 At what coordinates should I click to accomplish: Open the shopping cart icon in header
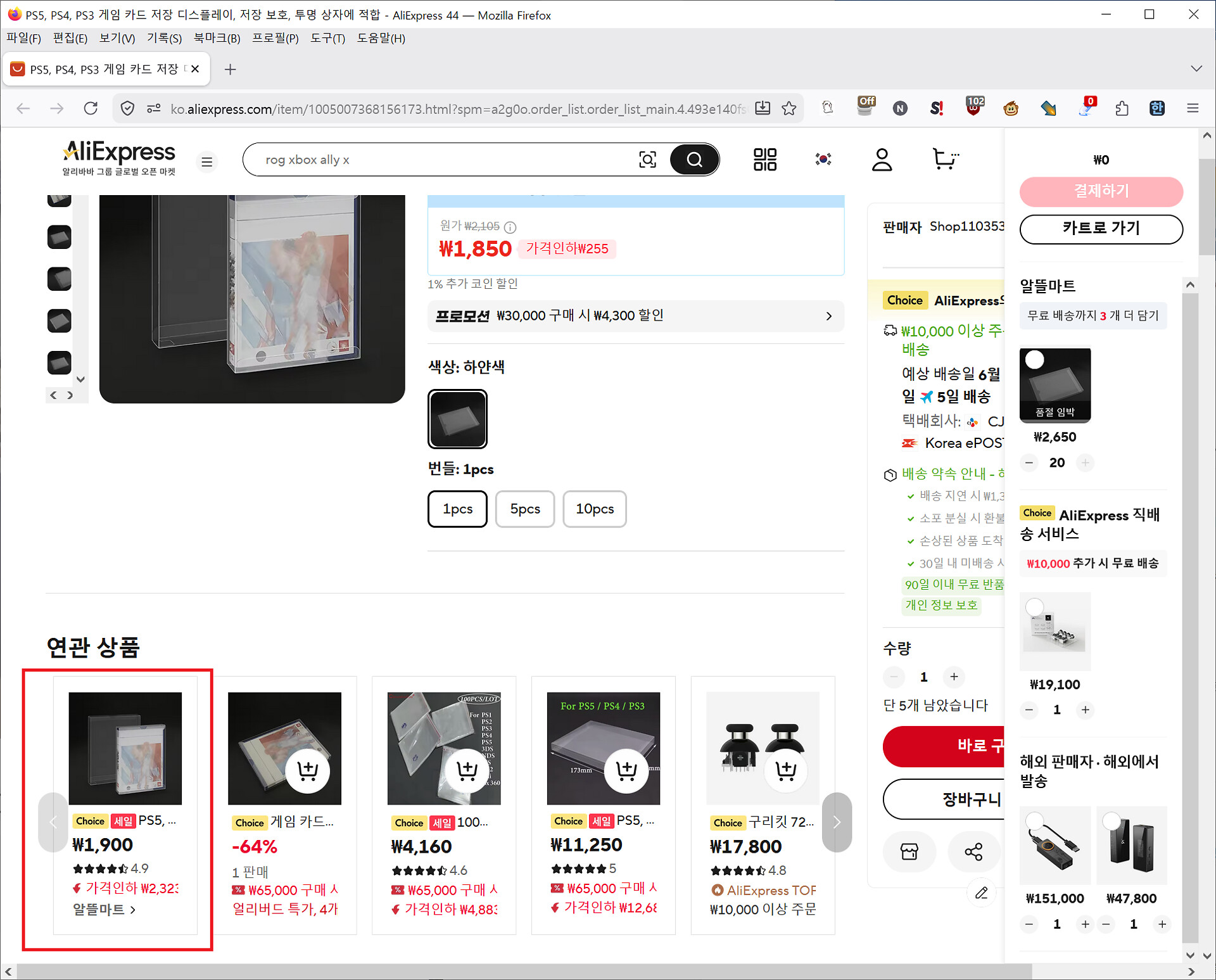coord(946,159)
